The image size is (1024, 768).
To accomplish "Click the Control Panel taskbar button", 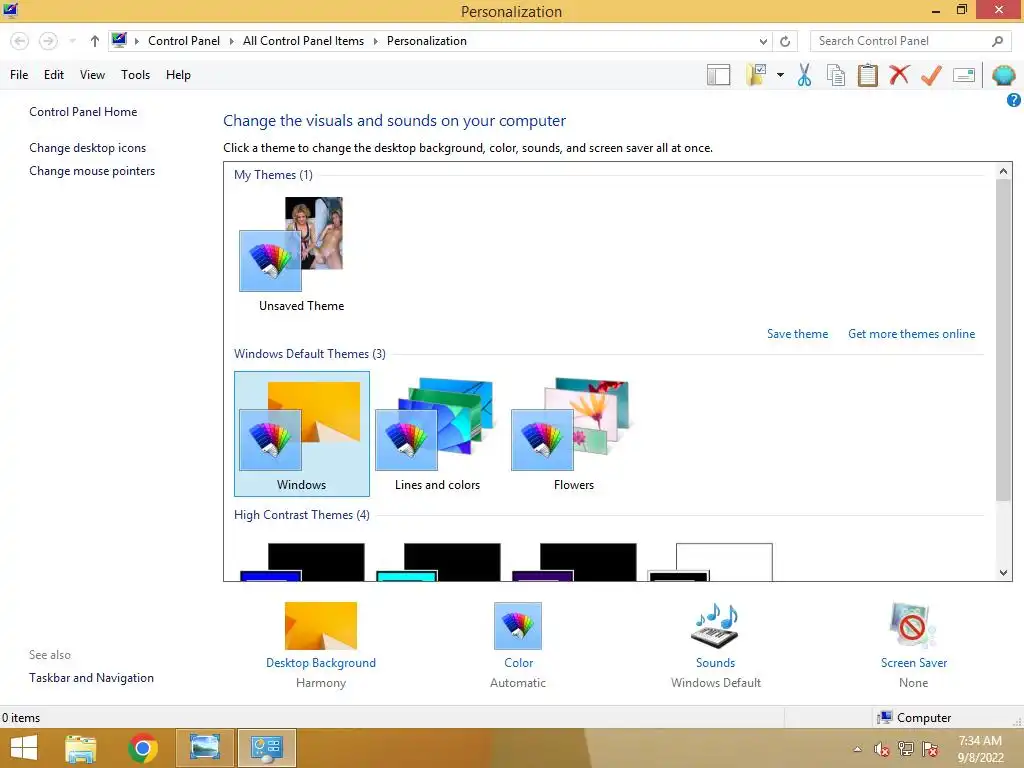I will pos(266,748).
